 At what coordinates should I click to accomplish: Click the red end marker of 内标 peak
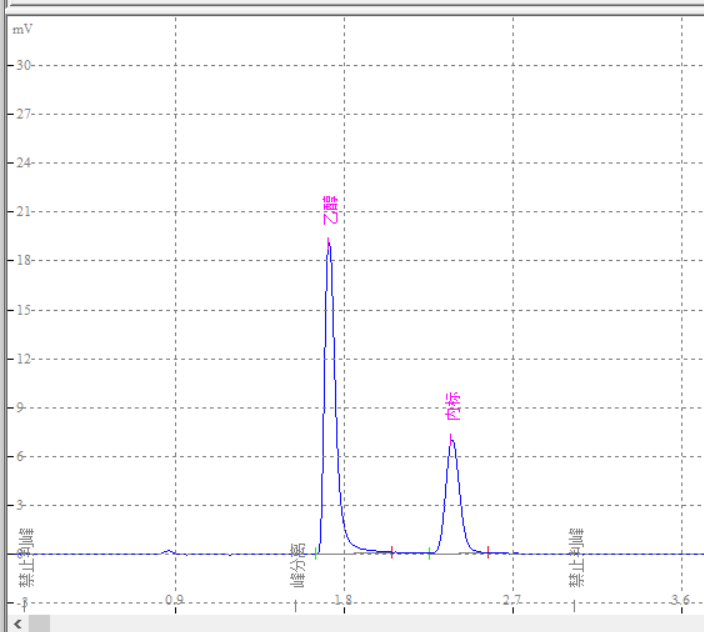click(x=488, y=552)
